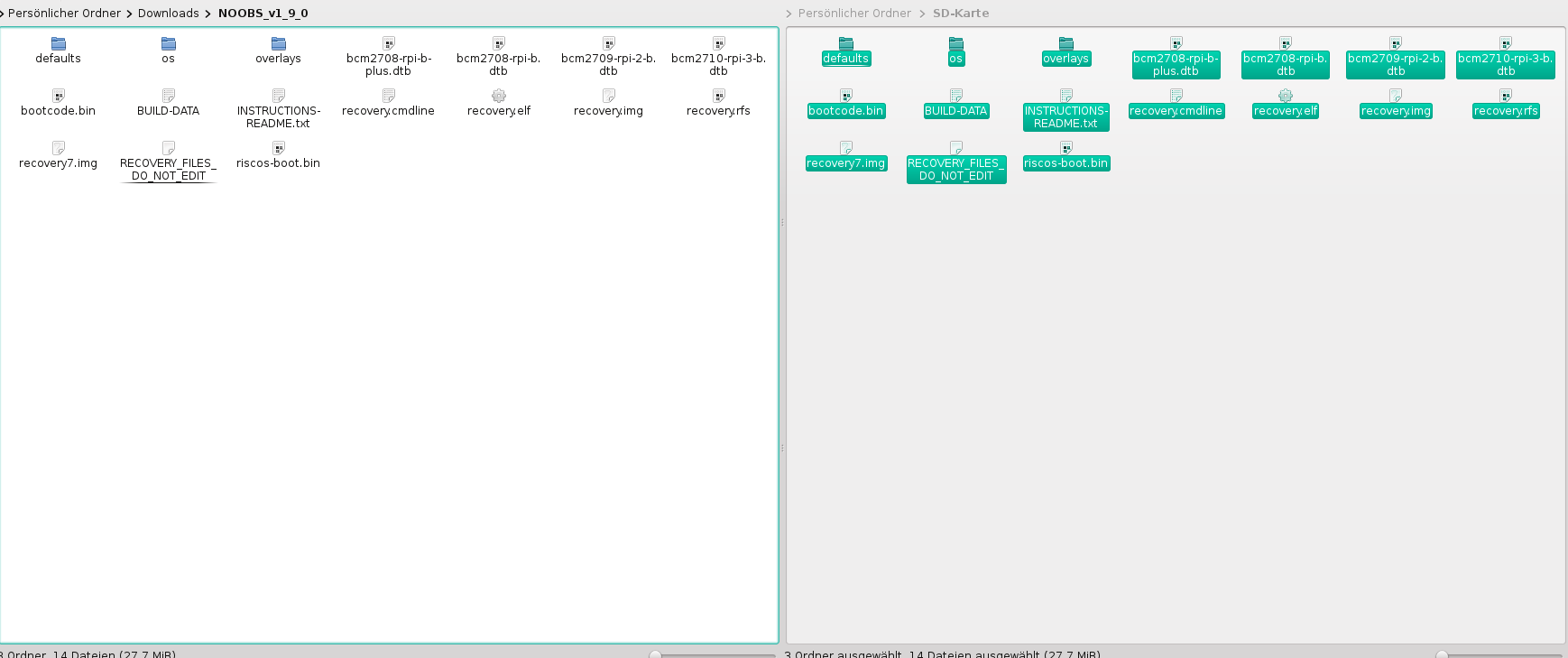Click highlighted defaults folder icon on SD-Karte
Screen dimensions: 1568x658
click(x=846, y=43)
